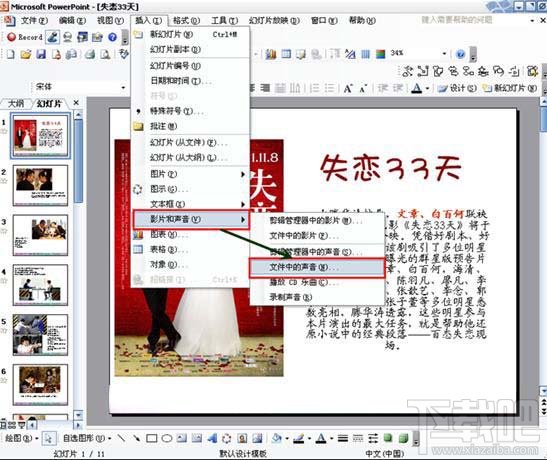This screenshot has width=547, height=460.
Task: Open font color dropdown arrow in formatting toolbar
Action: 428,89
